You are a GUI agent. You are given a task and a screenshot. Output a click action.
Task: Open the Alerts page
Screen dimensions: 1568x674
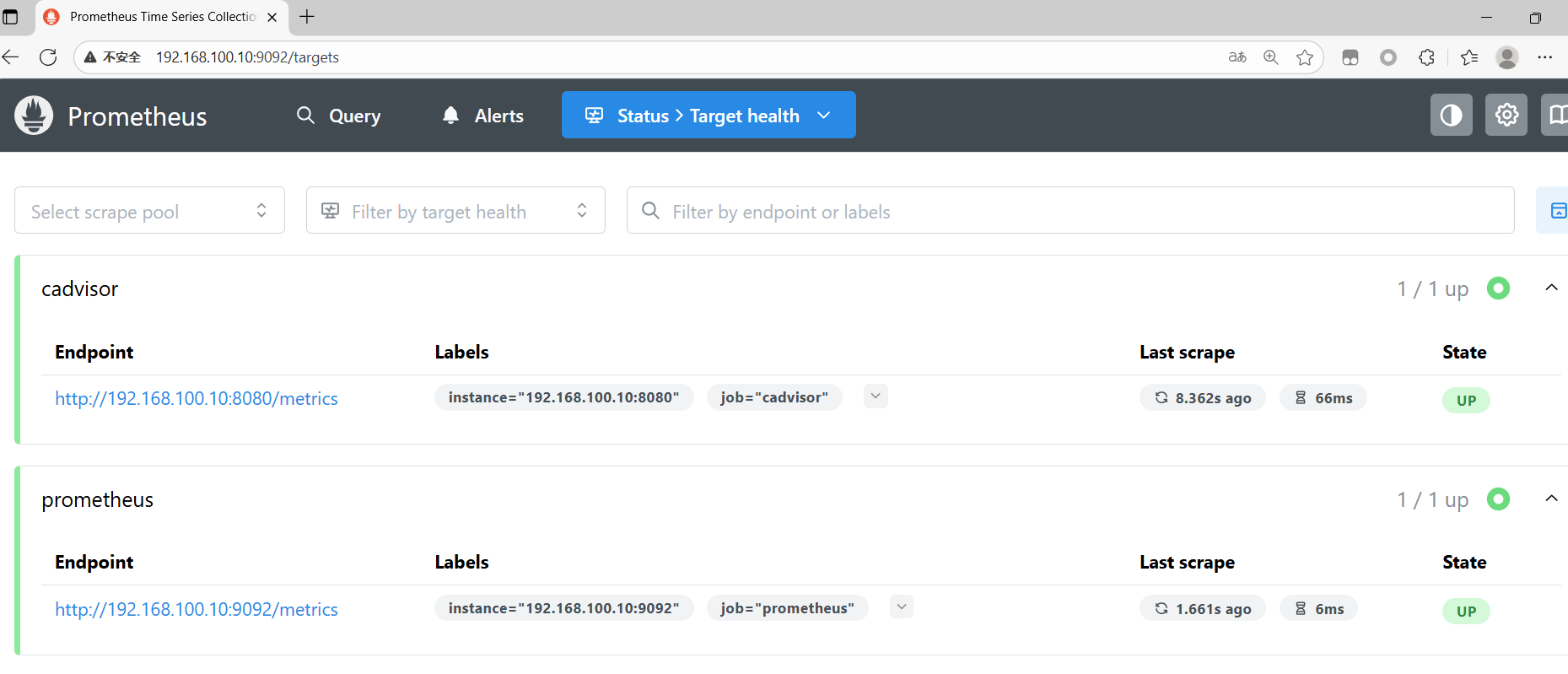click(483, 116)
